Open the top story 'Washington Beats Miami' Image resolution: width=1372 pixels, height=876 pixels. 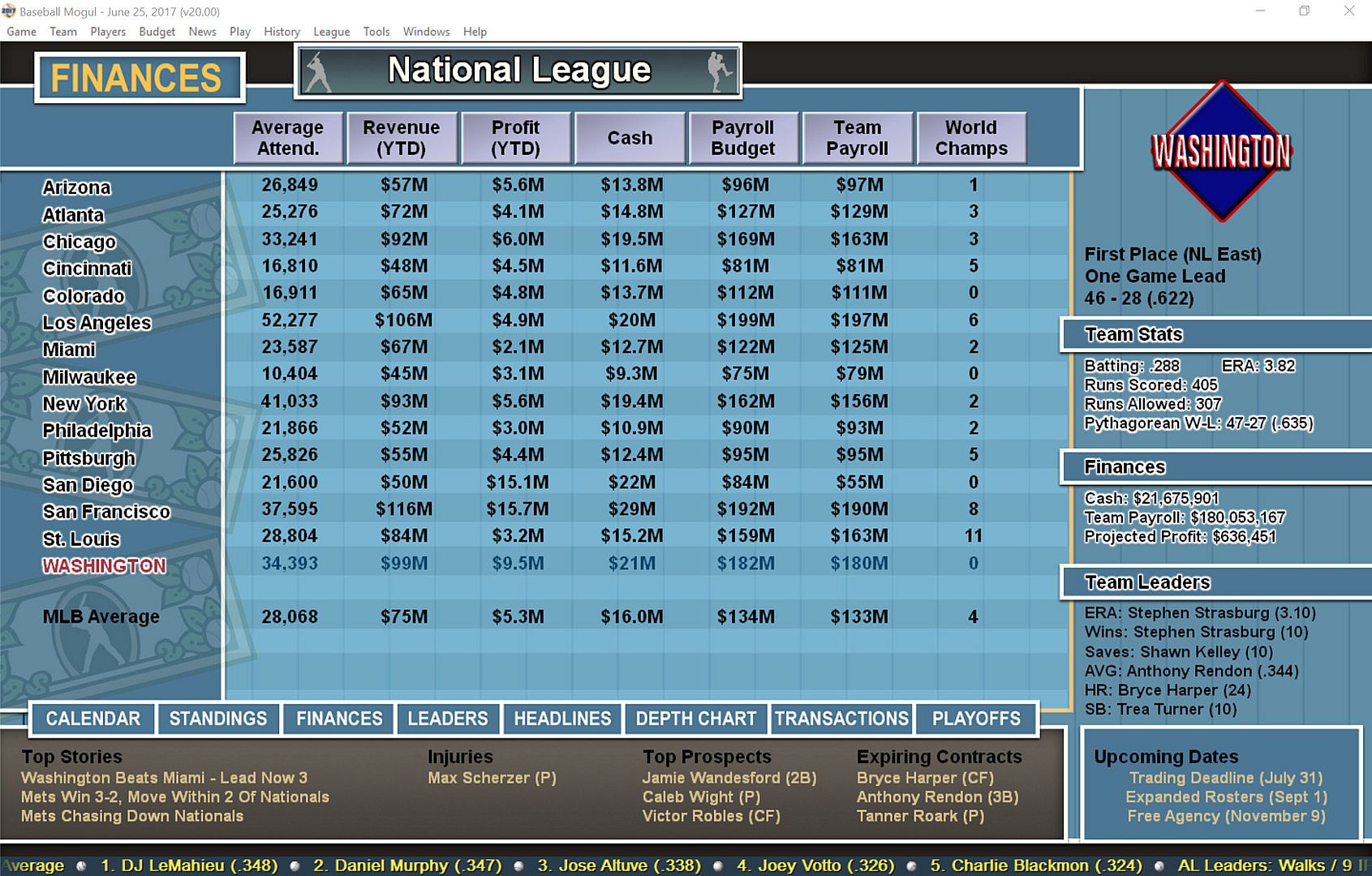pyautogui.click(x=164, y=778)
